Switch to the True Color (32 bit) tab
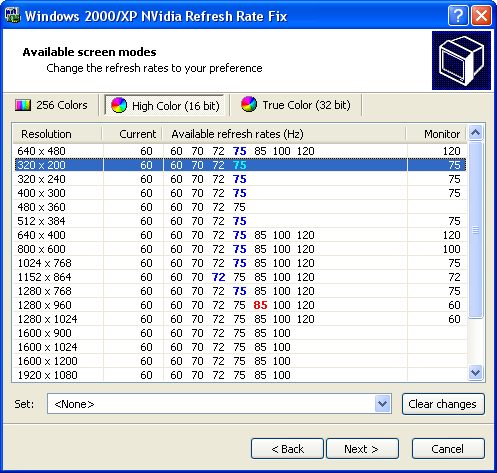 pos(296,105)
